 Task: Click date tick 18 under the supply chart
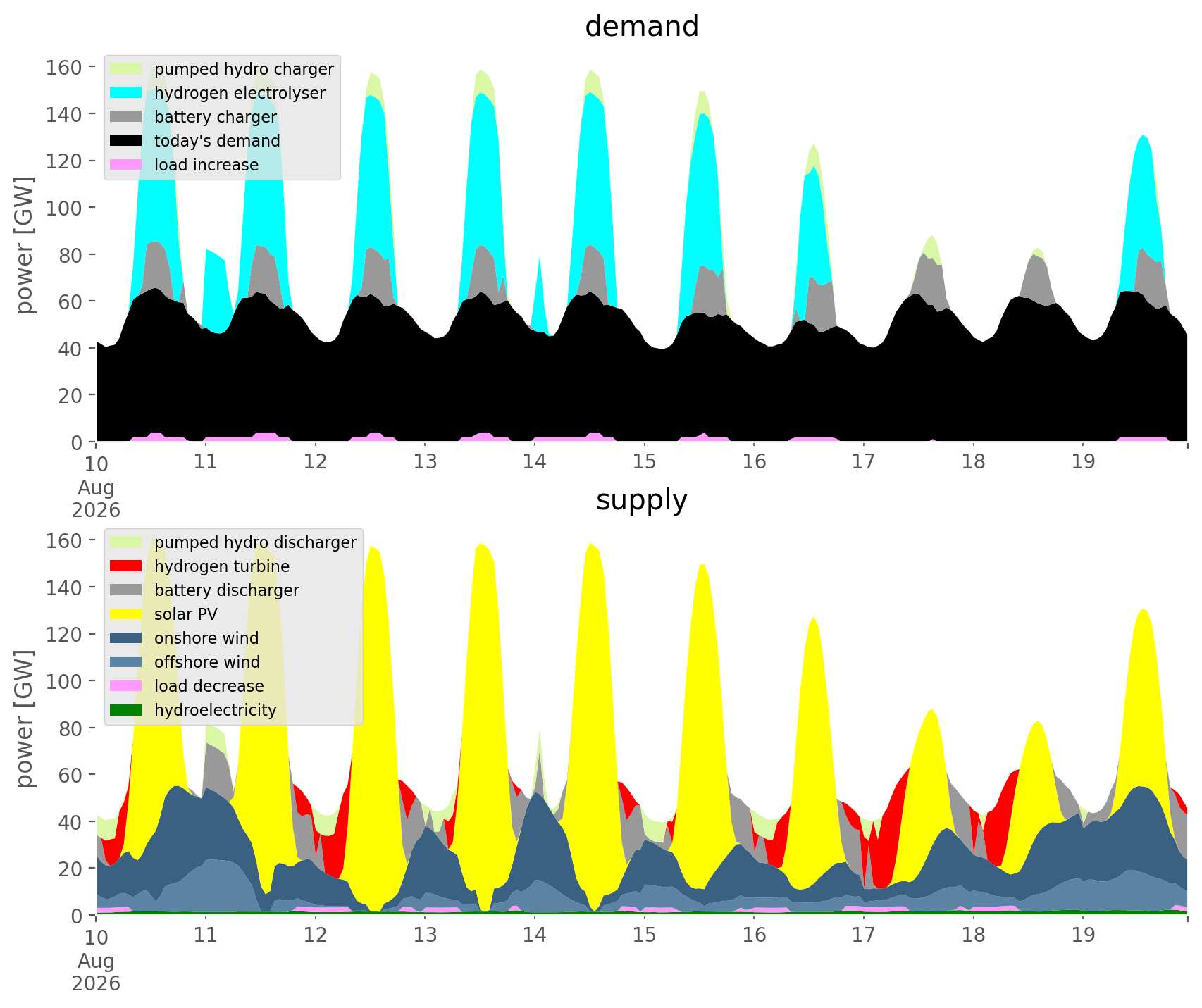click(x=973, y=935)
